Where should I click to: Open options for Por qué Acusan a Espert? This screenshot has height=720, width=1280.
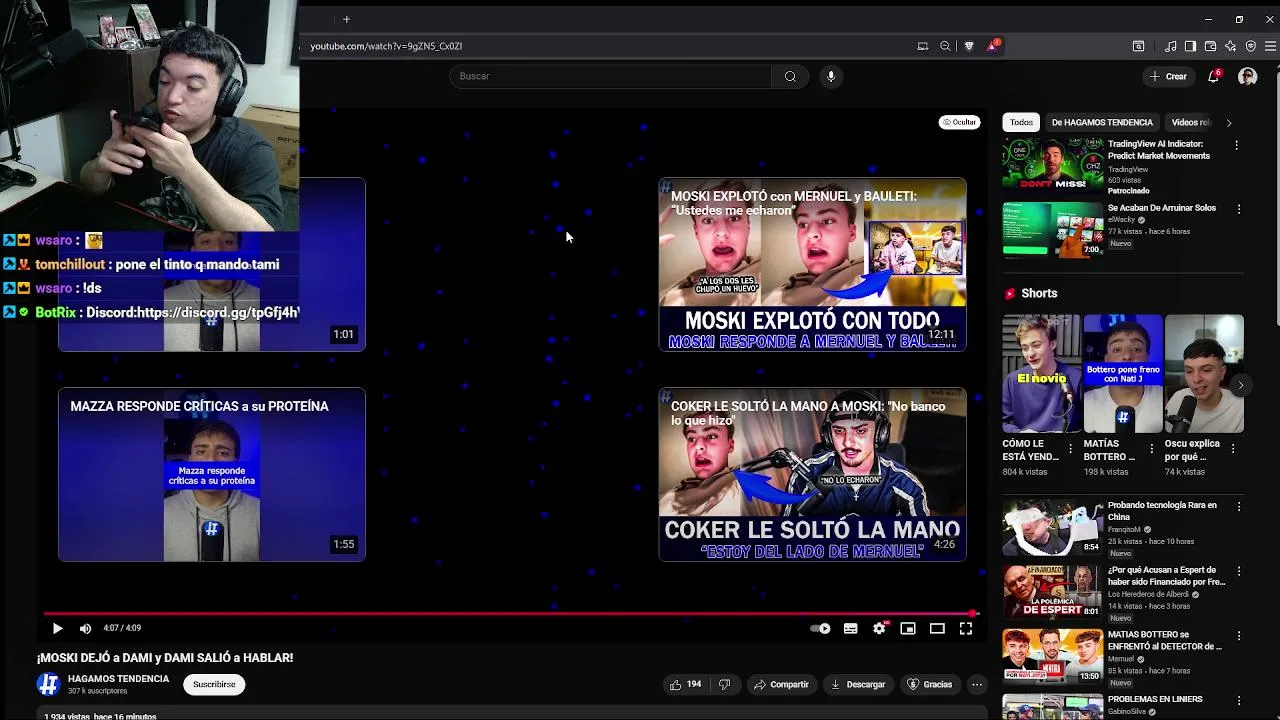point(1239,571)
